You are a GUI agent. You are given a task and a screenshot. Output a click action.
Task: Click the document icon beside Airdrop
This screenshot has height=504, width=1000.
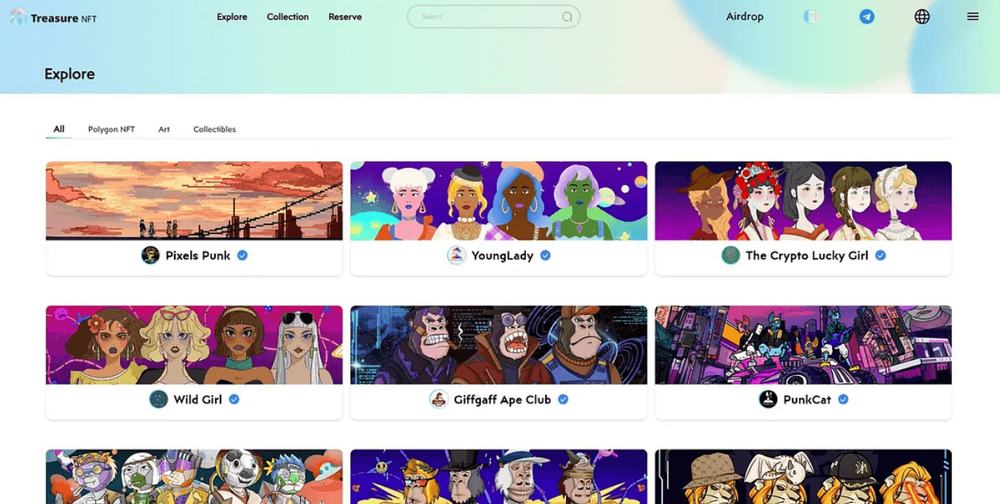(x=811, y=17)
